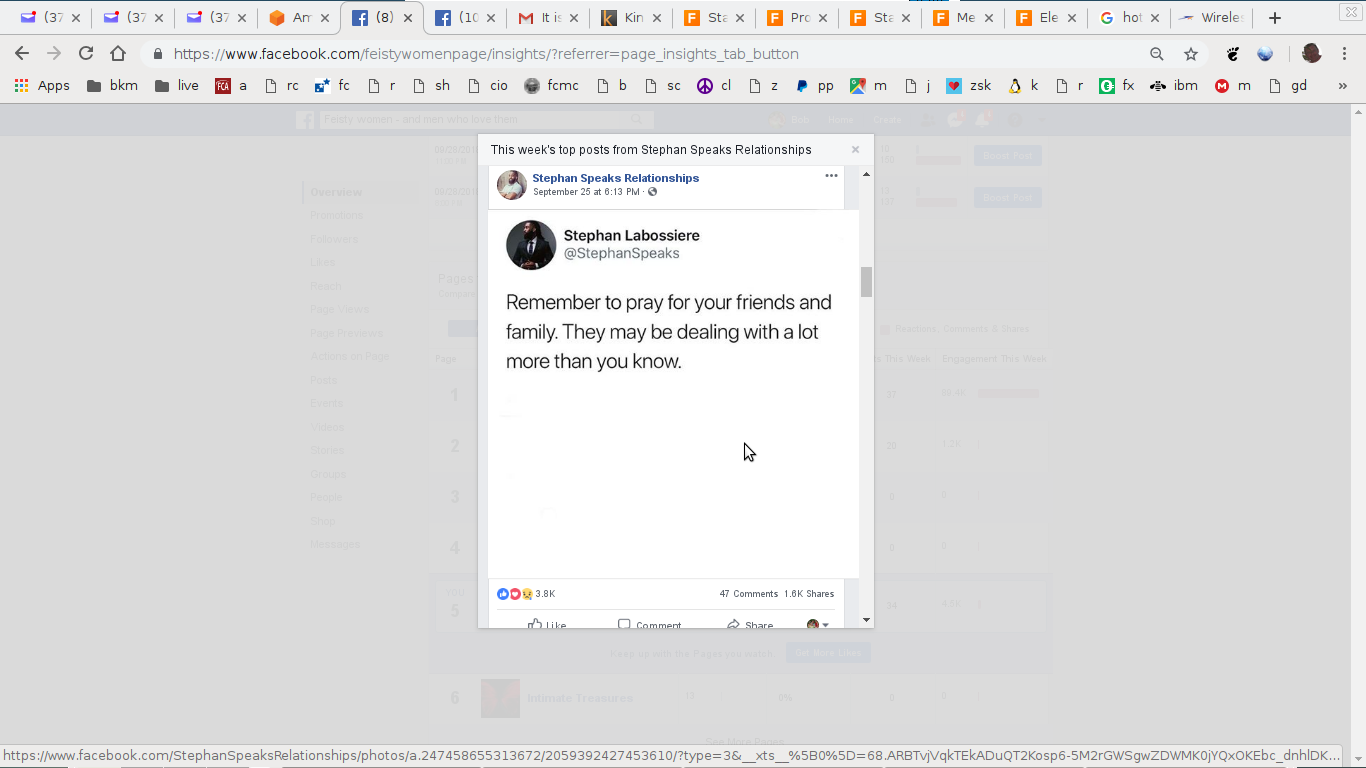1366x768 pixels.
Task: Open the pp PayPal bookmark
Action: coord(815,86)
